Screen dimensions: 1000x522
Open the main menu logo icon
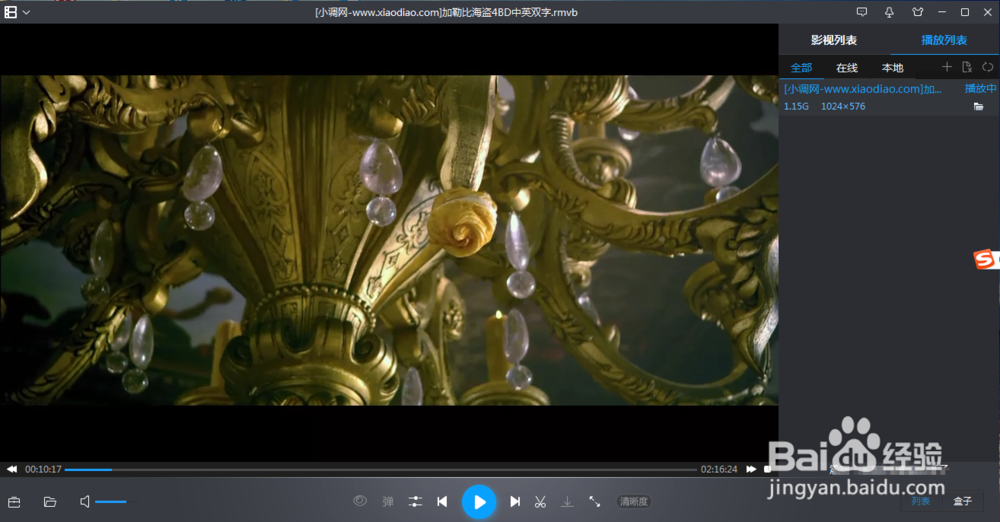10,12
